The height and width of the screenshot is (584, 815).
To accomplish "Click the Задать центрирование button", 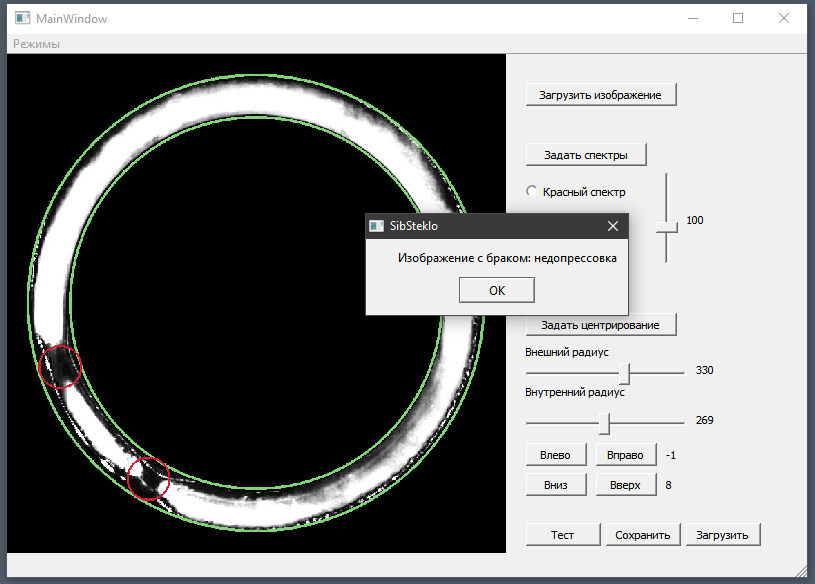I will (x=601, y=325).
